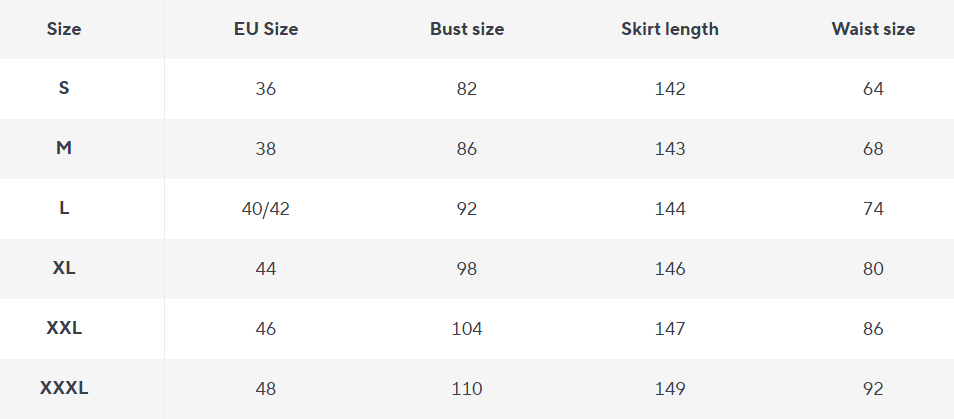Image resolution: width=954 pixels, height=419 pixels.
Task: Click skirt length 143 cell
Action: [x=670, y=149]
